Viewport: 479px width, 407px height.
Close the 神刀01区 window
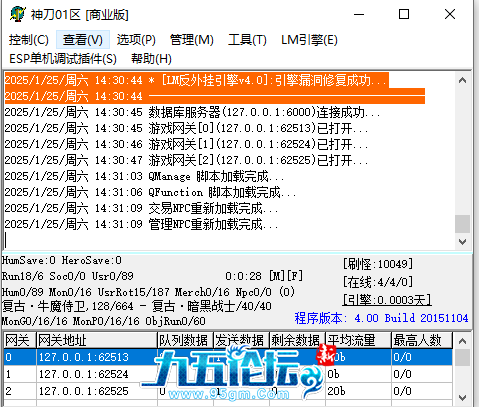[450, 14]
